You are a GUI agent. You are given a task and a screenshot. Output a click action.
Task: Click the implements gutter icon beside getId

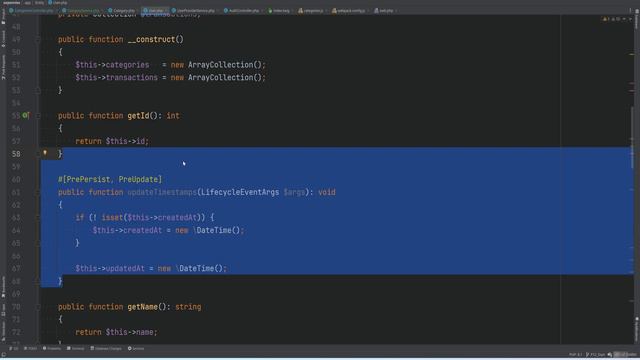25,116
